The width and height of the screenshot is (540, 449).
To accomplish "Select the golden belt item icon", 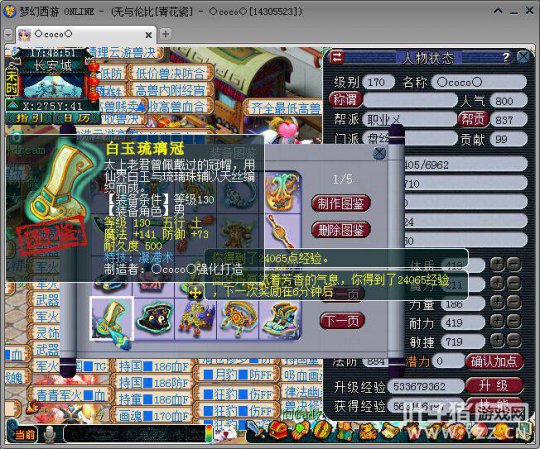I will (x=238, y=318).
